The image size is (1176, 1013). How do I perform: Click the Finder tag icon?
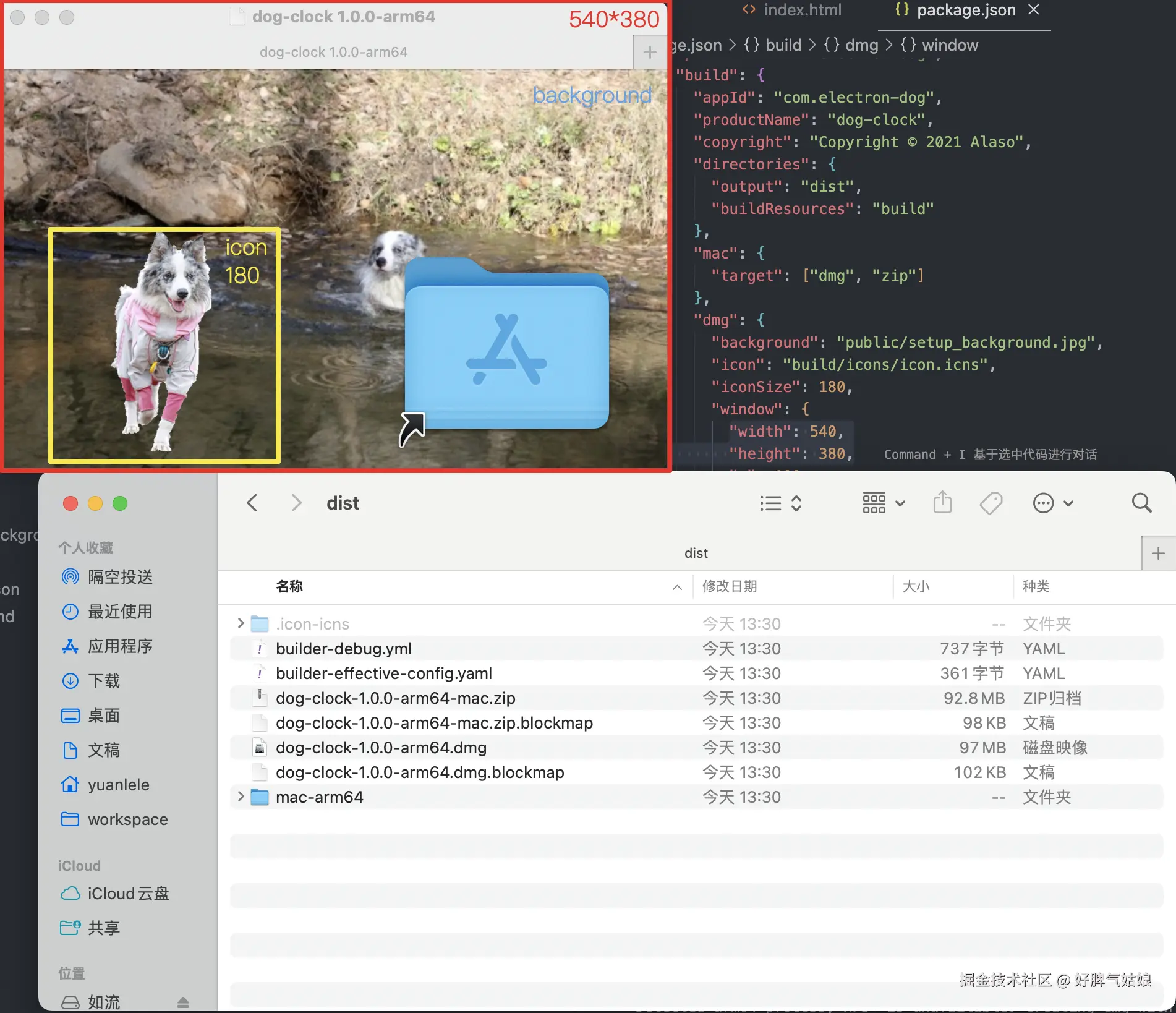point(991,503)
